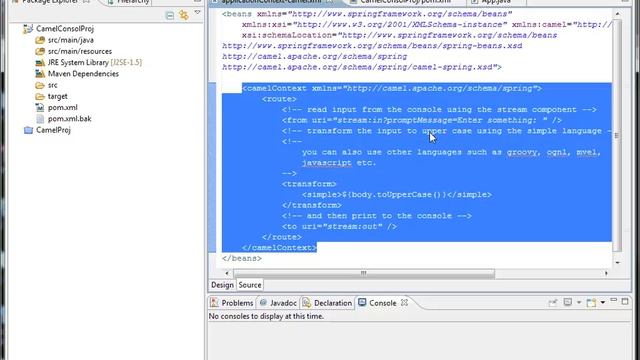This screenshot has height=360, width=640.
Task: Click the opening route tag line
Action: click(x=279, y=99)
